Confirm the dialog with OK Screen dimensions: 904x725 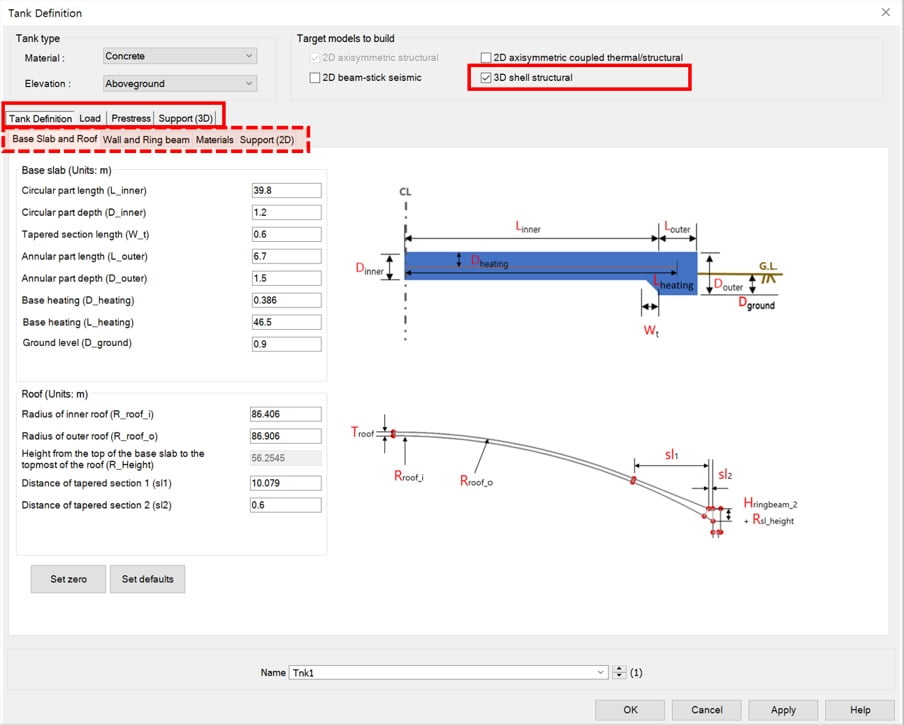click(x=630, y=709)
